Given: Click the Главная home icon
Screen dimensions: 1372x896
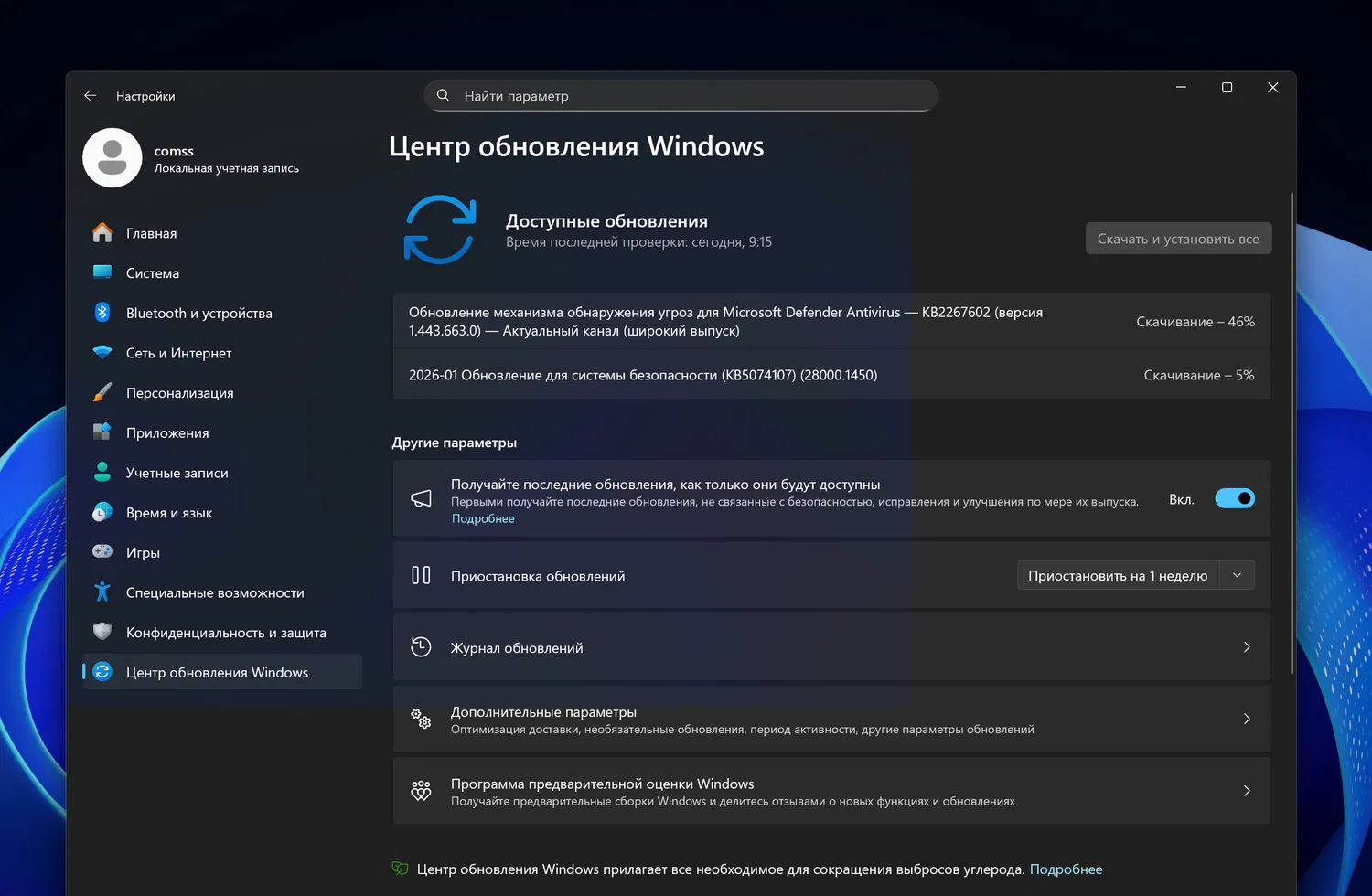Looking at the screenshot, I should click(102, 233).
